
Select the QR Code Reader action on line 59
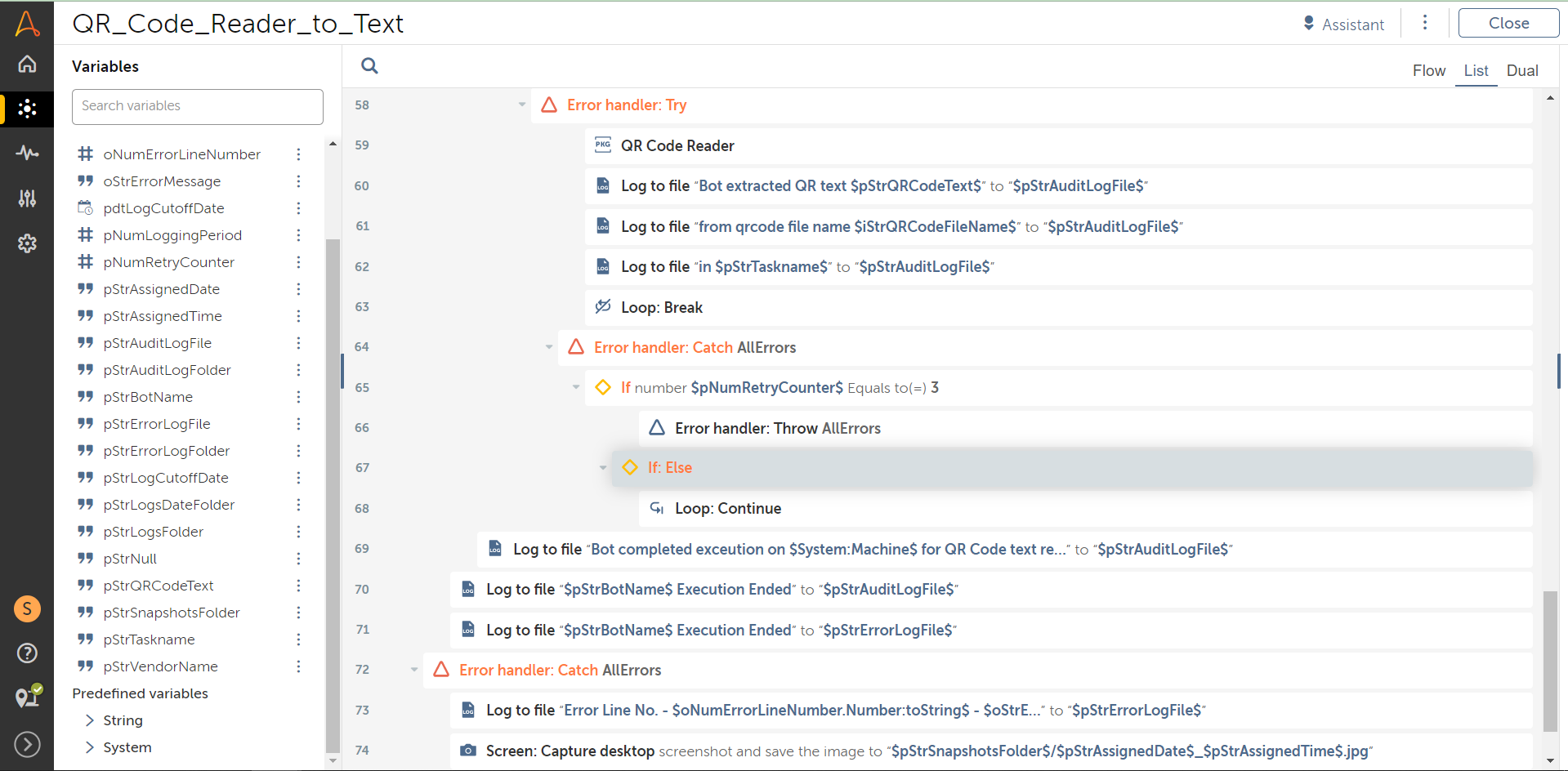tap(677, 146)
